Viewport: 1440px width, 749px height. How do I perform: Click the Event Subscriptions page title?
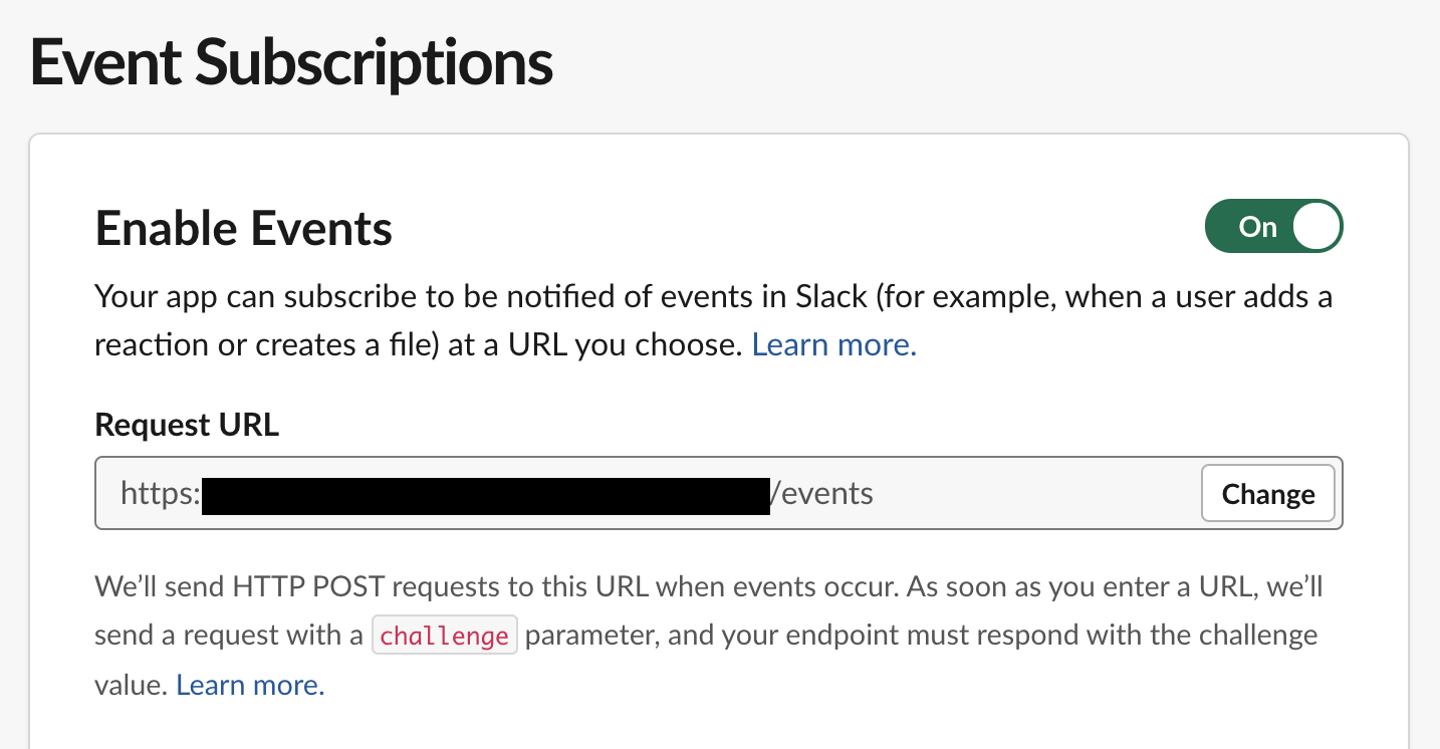[x=291, y=62]
